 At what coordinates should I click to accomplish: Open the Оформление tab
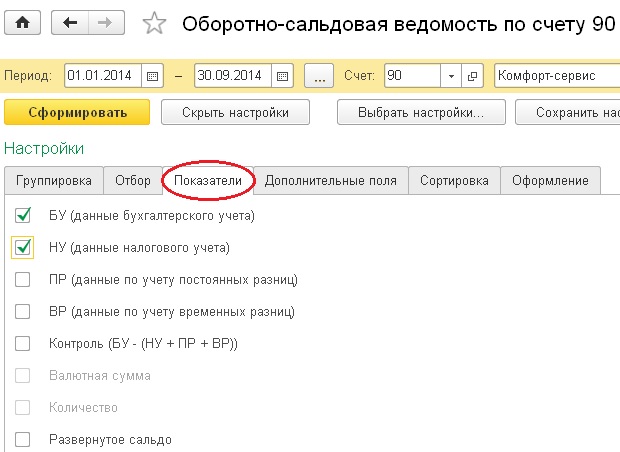pos(550,181)
